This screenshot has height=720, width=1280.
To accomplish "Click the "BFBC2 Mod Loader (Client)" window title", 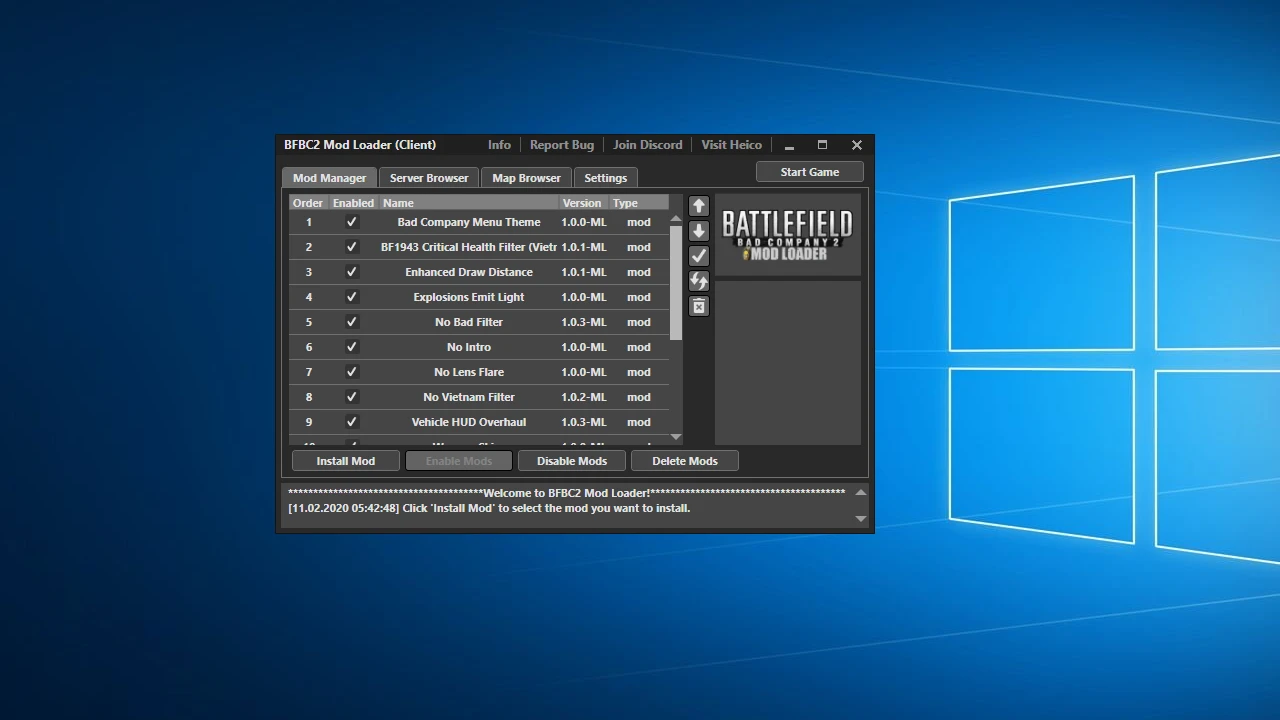I will (x=360, y=145).
